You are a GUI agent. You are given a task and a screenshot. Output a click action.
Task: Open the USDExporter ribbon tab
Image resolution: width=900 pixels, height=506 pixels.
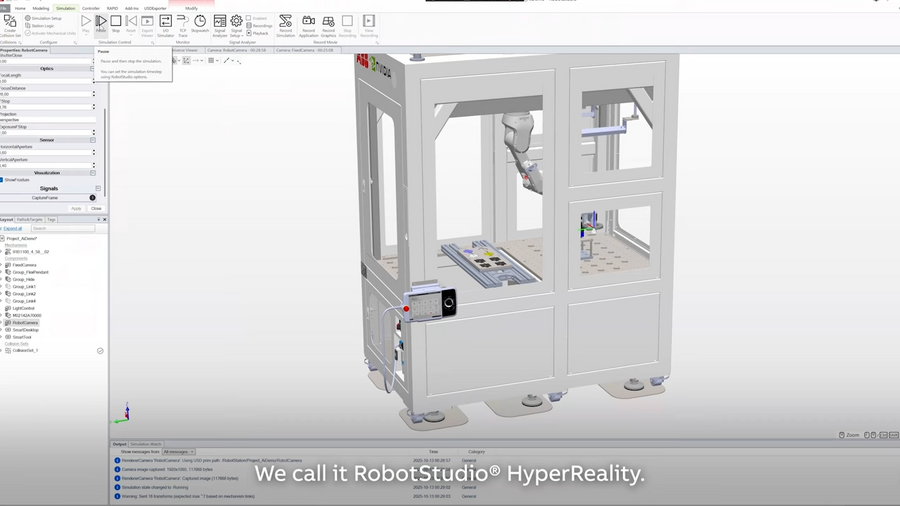(155, 9)
